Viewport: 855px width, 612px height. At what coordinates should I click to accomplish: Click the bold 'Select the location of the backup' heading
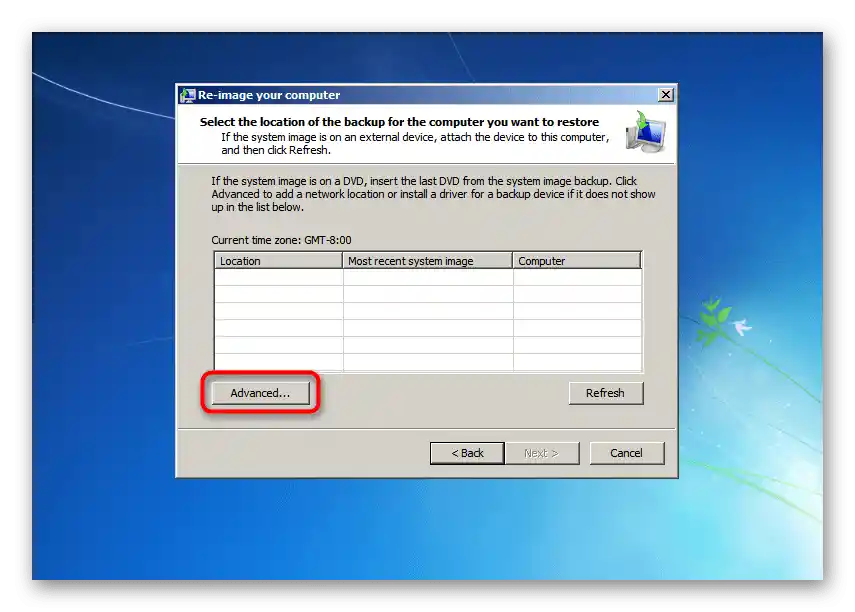pos(399,122)
